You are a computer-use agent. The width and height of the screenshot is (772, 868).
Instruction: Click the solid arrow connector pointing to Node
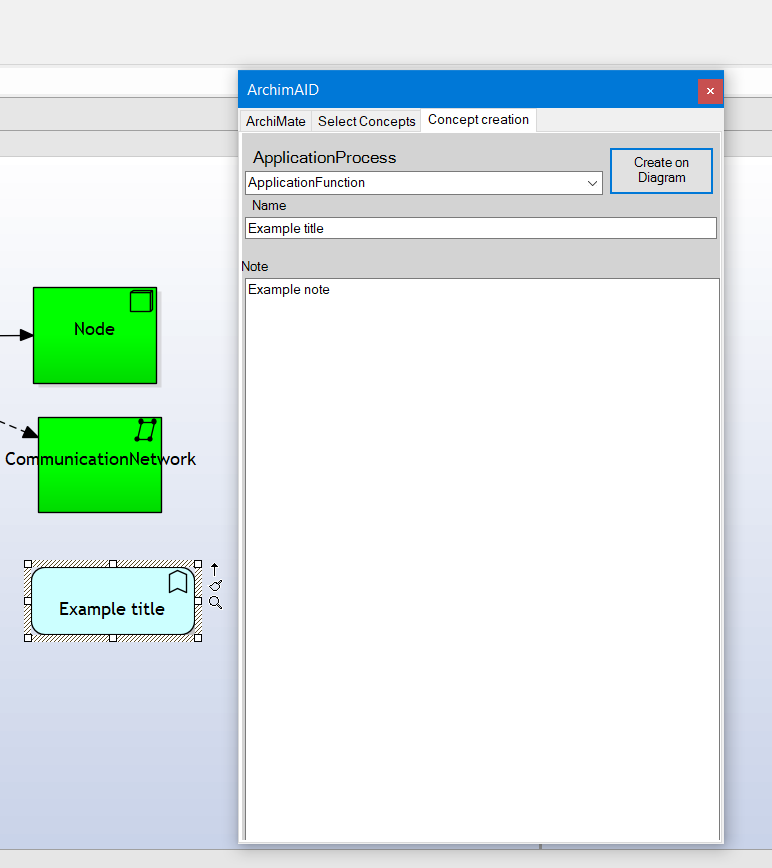(x=15, y=335)
